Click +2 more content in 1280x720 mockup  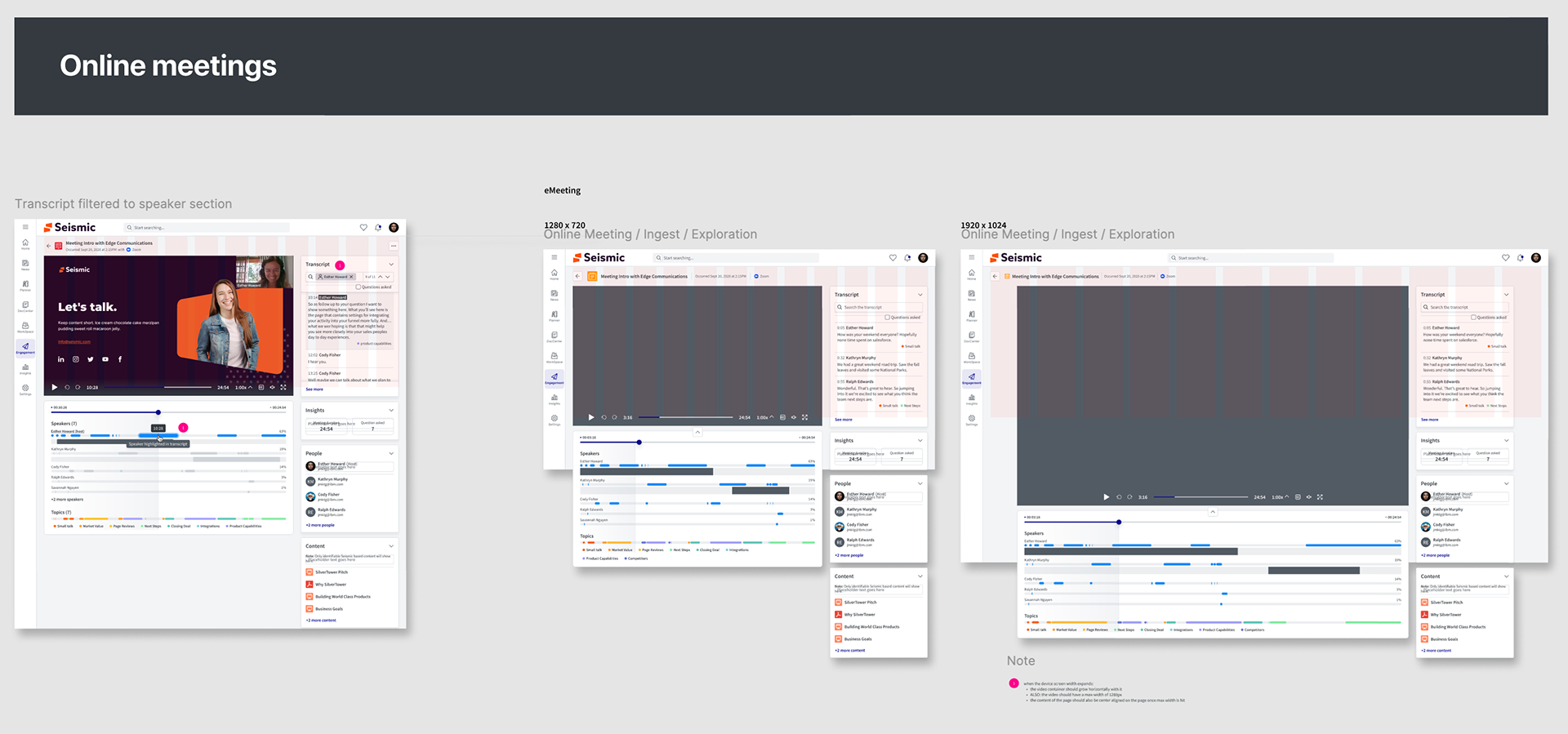[850, 651]
